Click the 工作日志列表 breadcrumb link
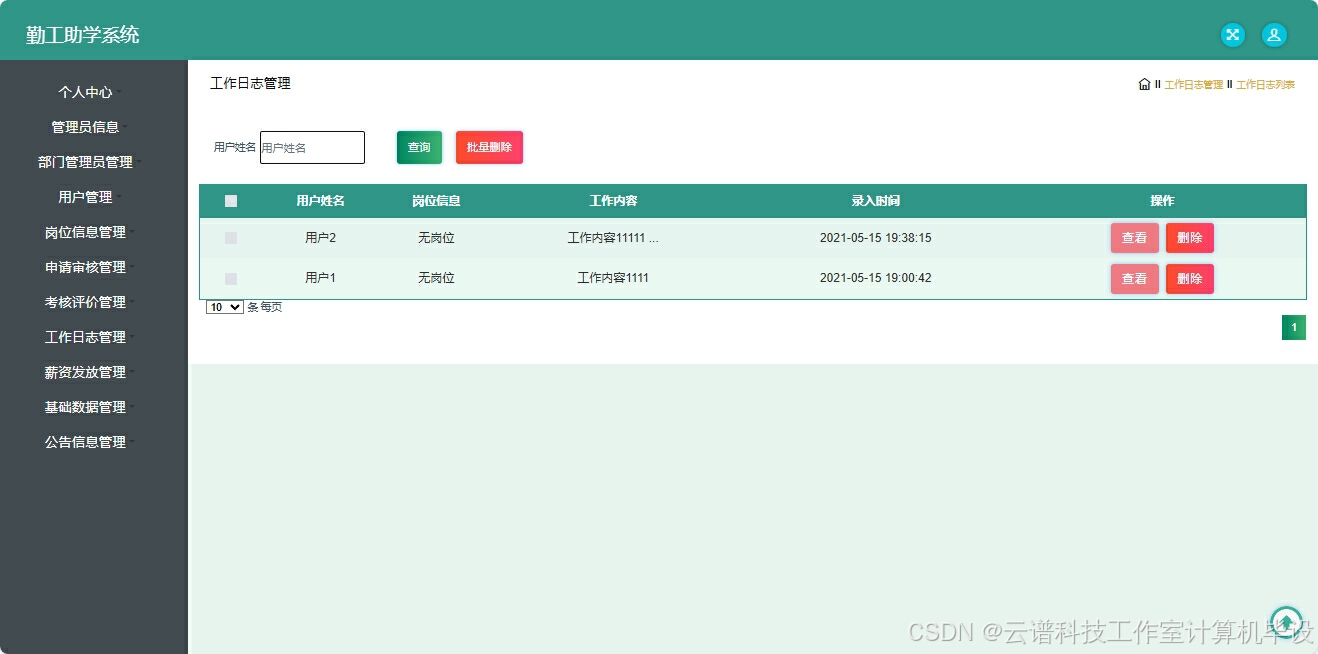Viewport: 1318px width, 654px height. pos(1263,84)
